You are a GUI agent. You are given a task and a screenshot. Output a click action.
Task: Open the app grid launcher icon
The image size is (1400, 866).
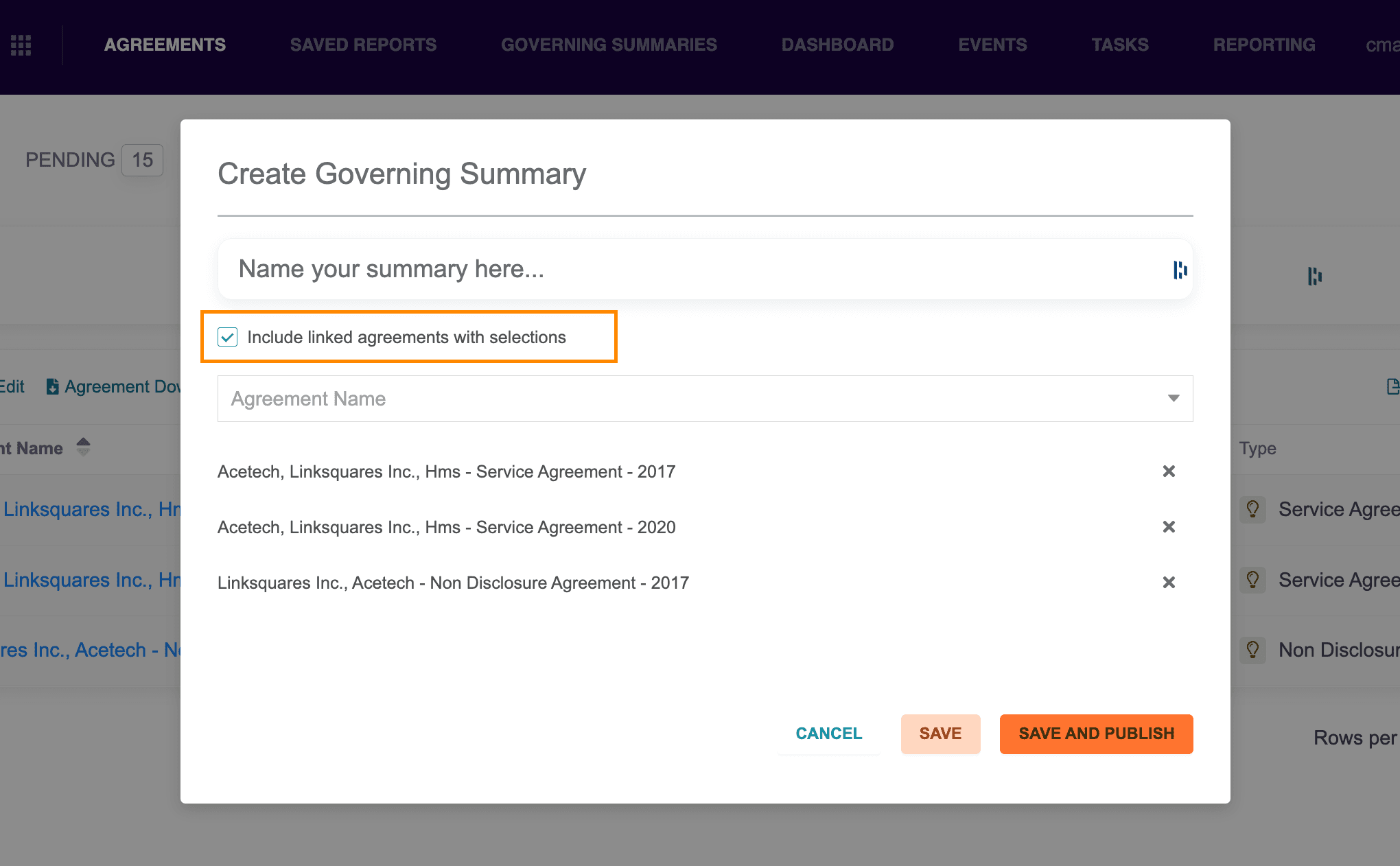coord(21,45)
